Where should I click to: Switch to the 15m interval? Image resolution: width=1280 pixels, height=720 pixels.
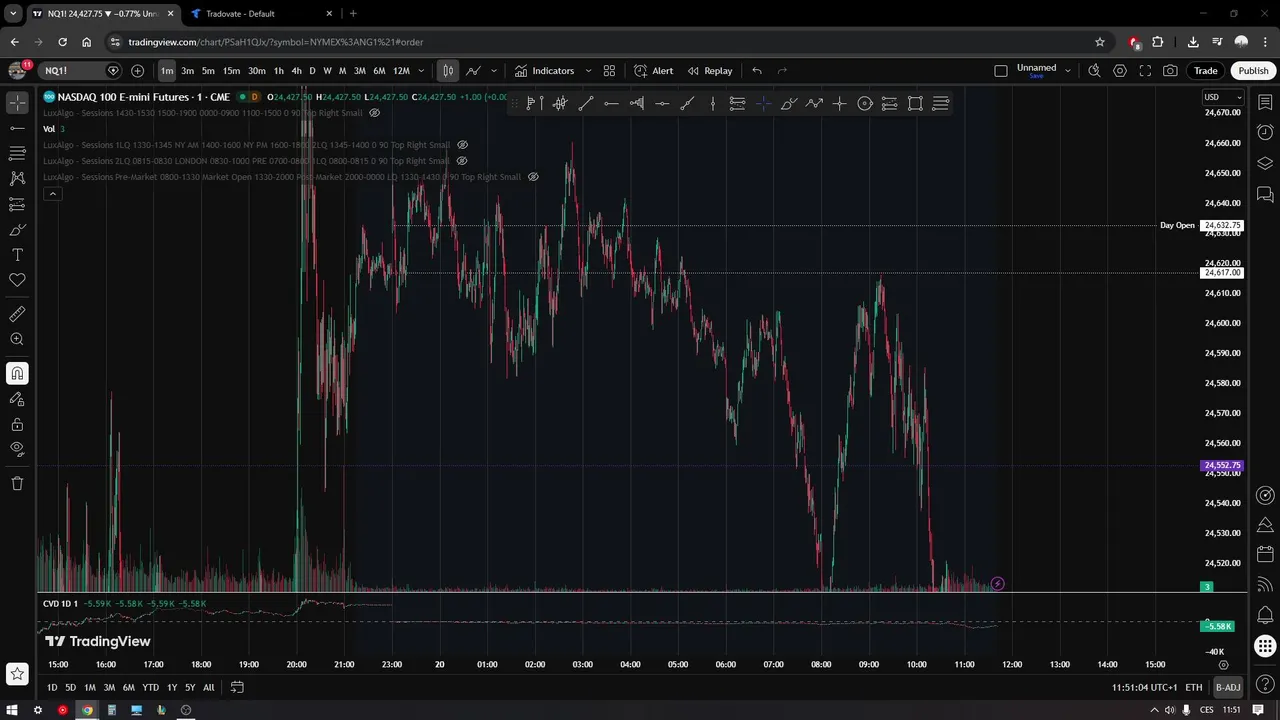click(231, 71)
